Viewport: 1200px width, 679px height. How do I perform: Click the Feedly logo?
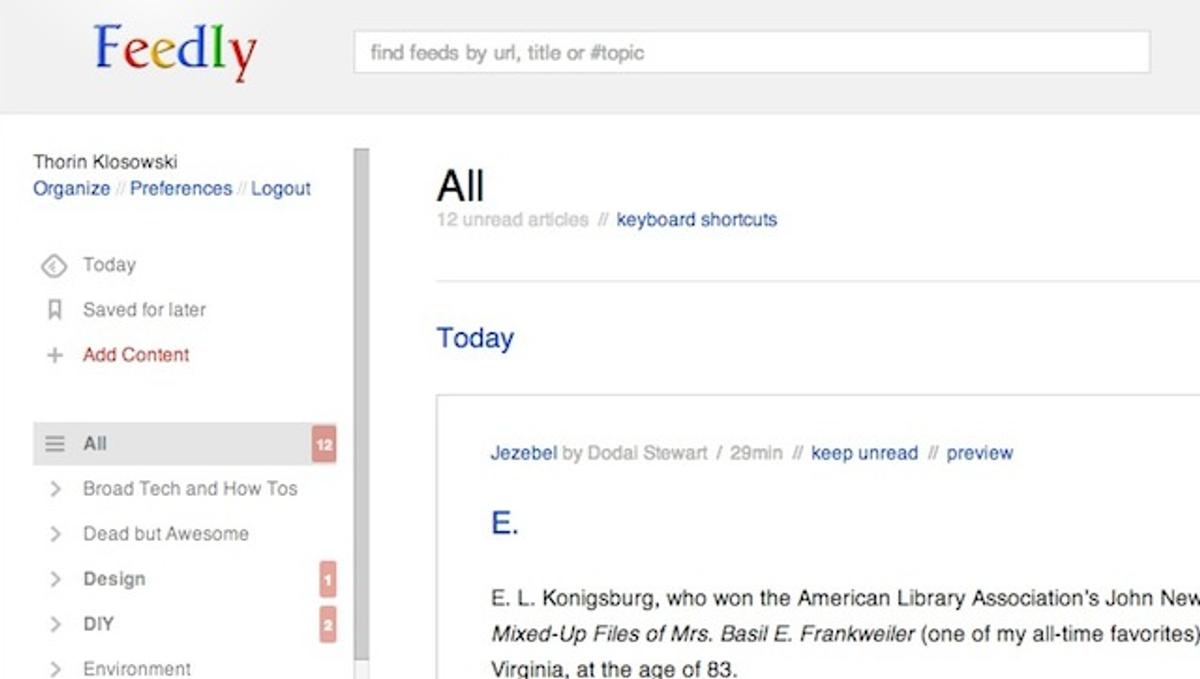(x=176, y=52)
